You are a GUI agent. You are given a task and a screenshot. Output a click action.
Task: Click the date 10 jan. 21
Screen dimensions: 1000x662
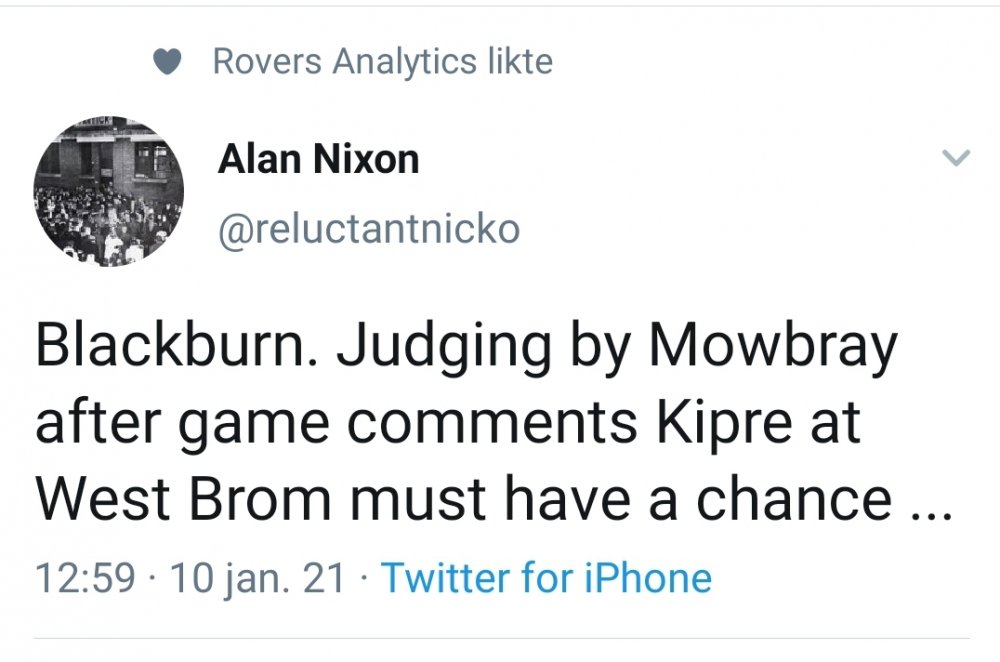(x=257, y=578)
